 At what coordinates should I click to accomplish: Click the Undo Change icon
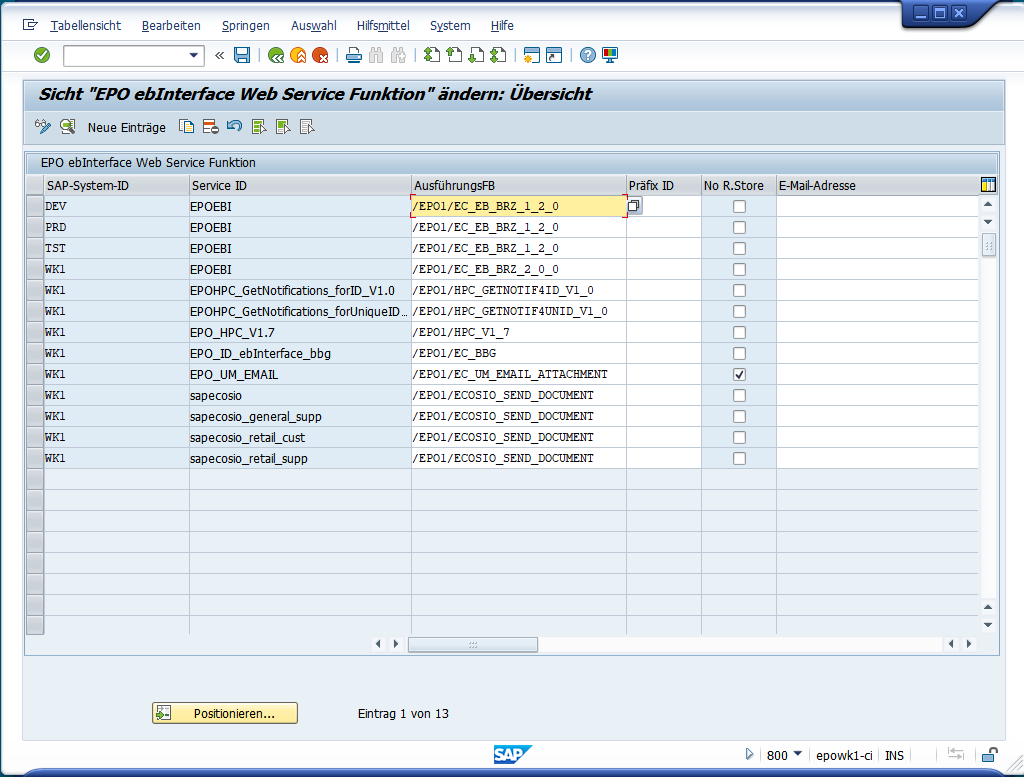point(234,127)
